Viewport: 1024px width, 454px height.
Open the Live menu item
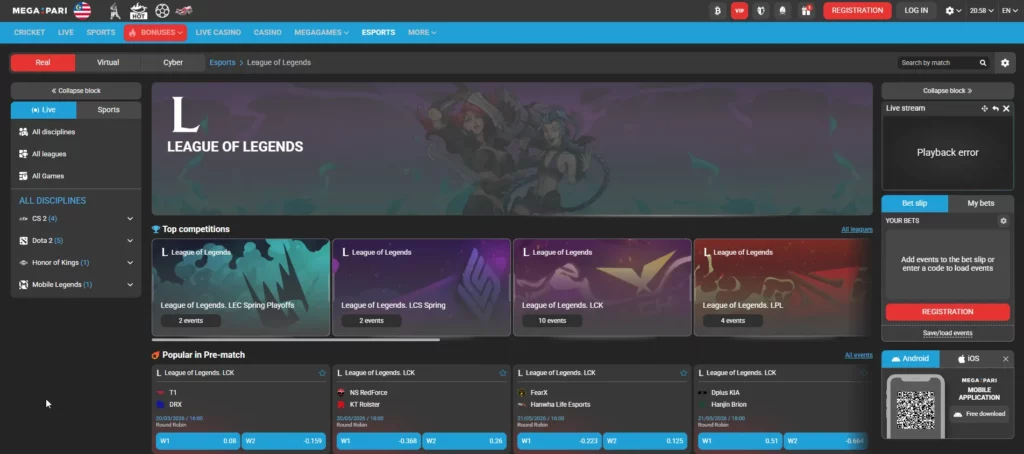(65, 32)
